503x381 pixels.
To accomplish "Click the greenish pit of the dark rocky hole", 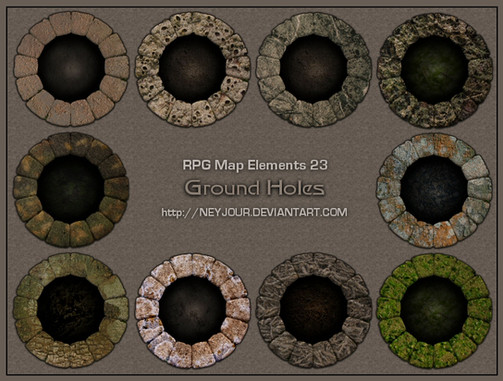I will pos(435,69).
